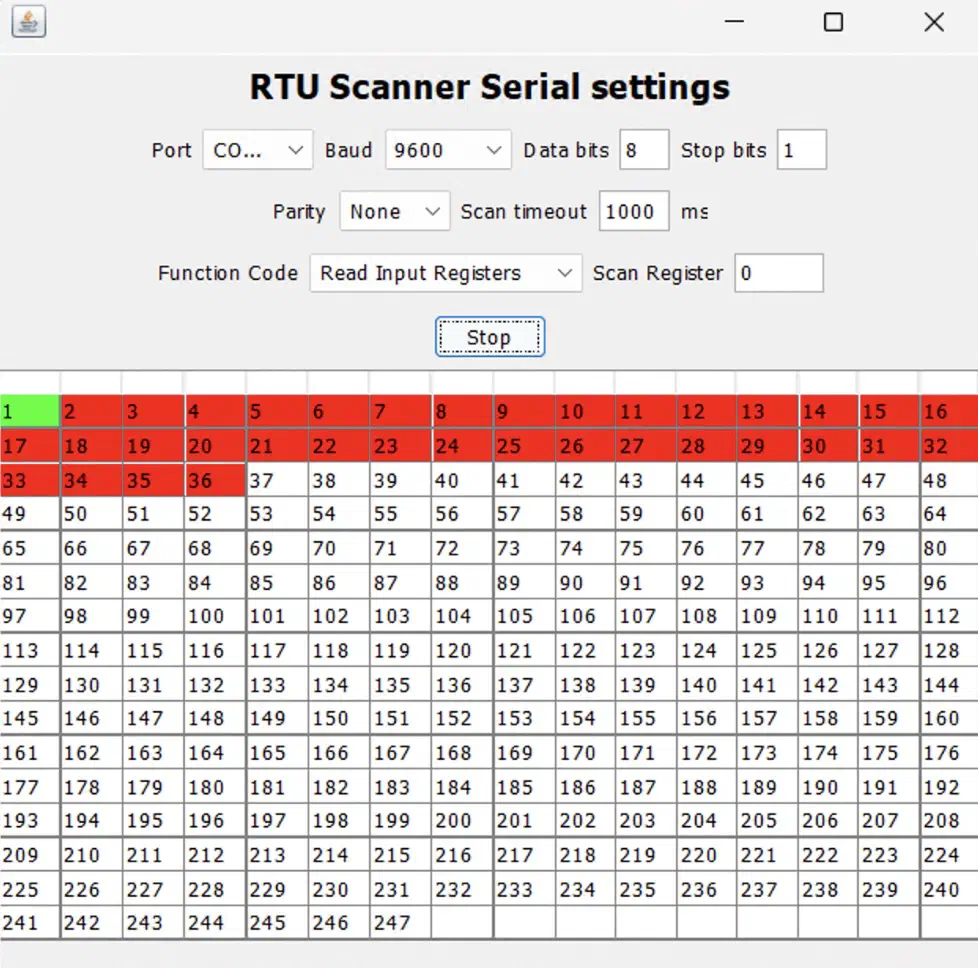Screen dimensions: 978x968
Task: Maximize the RTU Scanner window
Action: tap(833, 22)
